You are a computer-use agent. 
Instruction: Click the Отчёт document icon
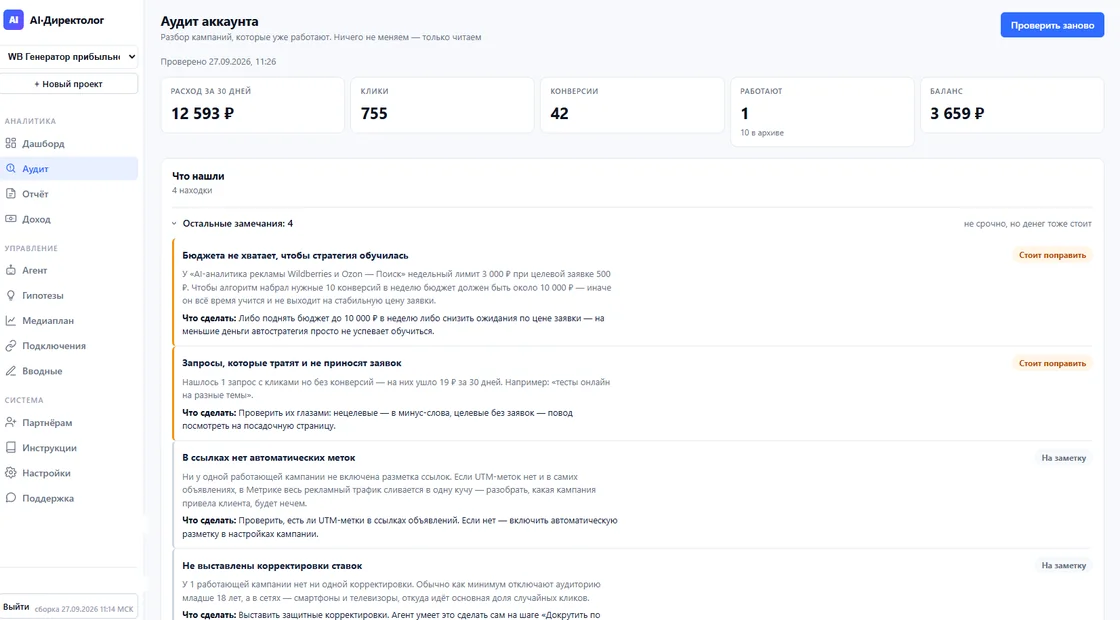pos(11,194)
